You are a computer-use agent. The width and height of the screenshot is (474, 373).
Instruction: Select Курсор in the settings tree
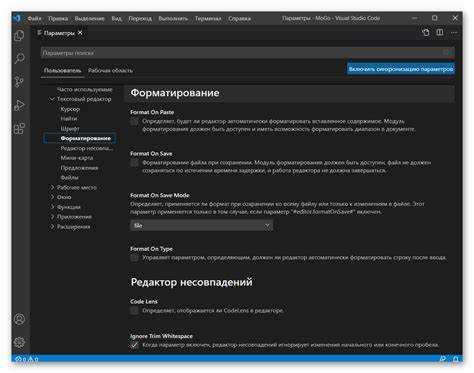pos(70,109)
